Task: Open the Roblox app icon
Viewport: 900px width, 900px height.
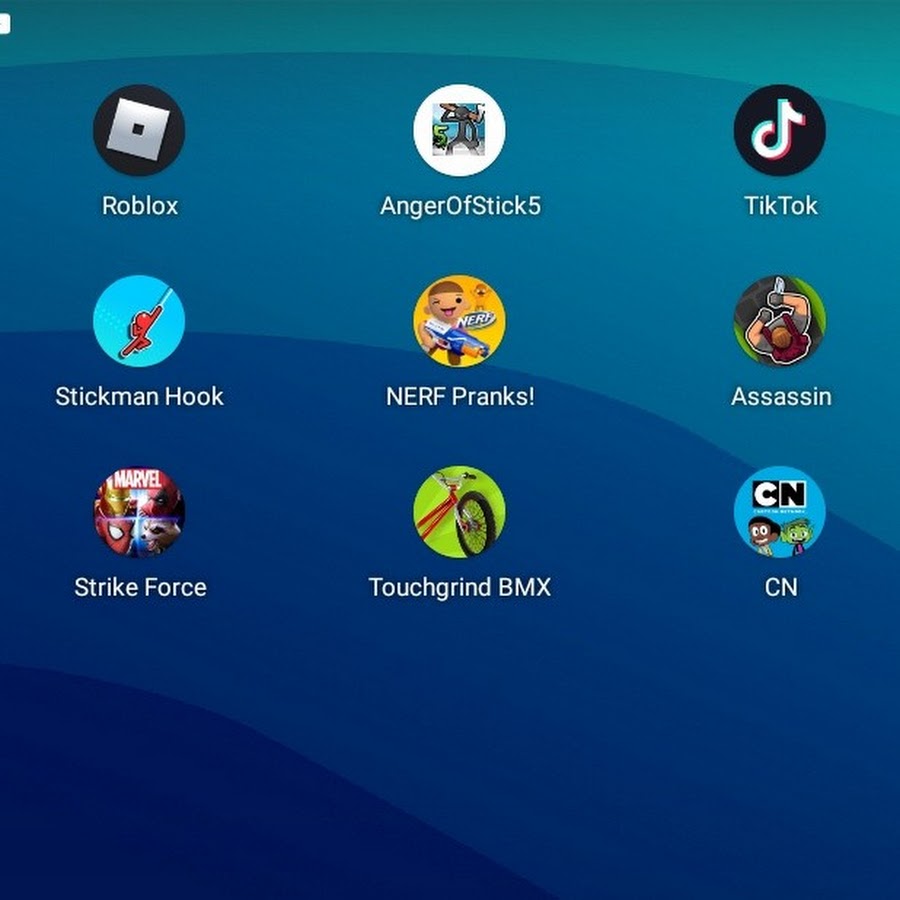Action: (x=139, y=130)
